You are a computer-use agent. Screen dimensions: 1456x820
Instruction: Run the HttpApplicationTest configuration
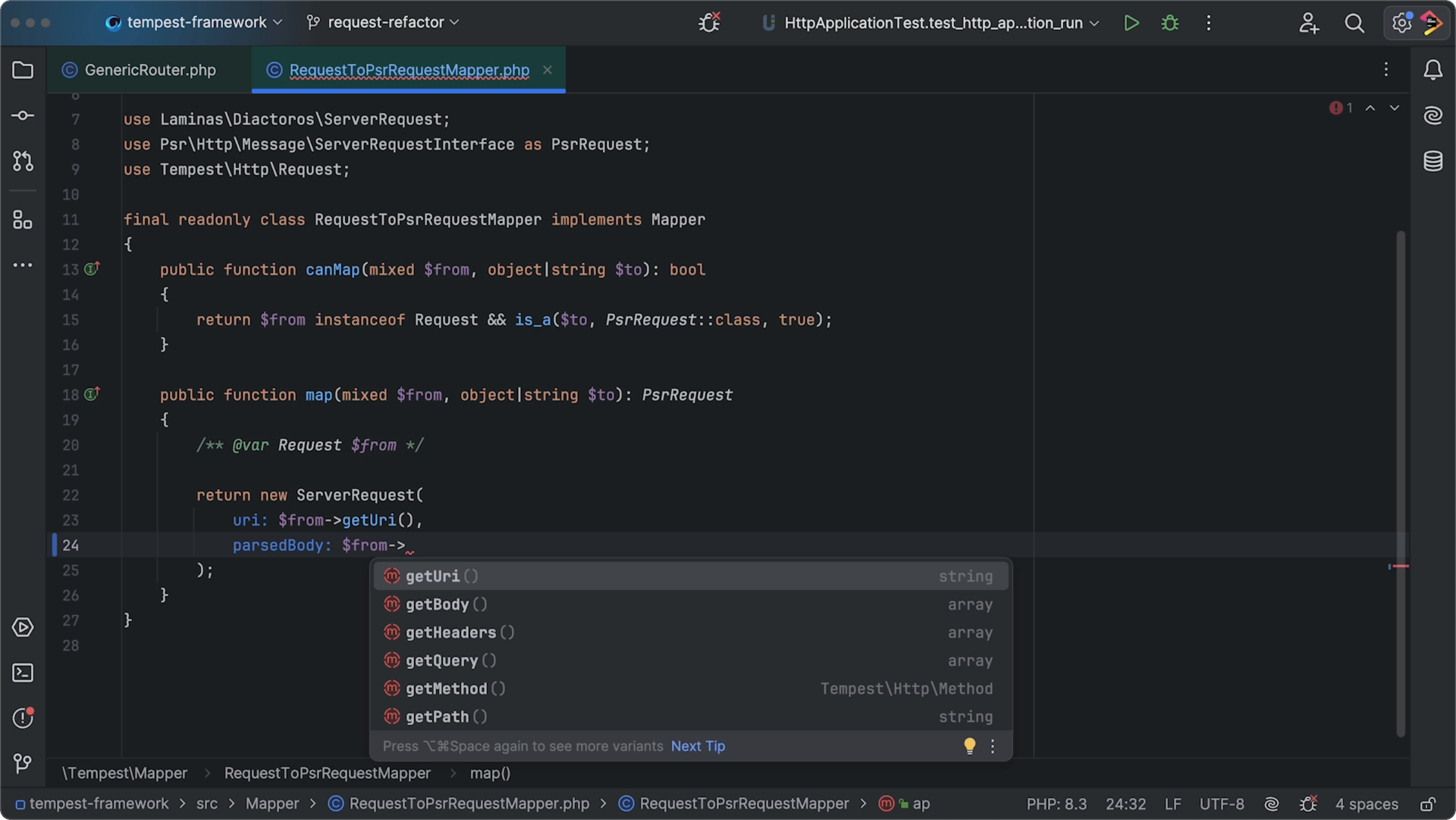(1131, 23)
